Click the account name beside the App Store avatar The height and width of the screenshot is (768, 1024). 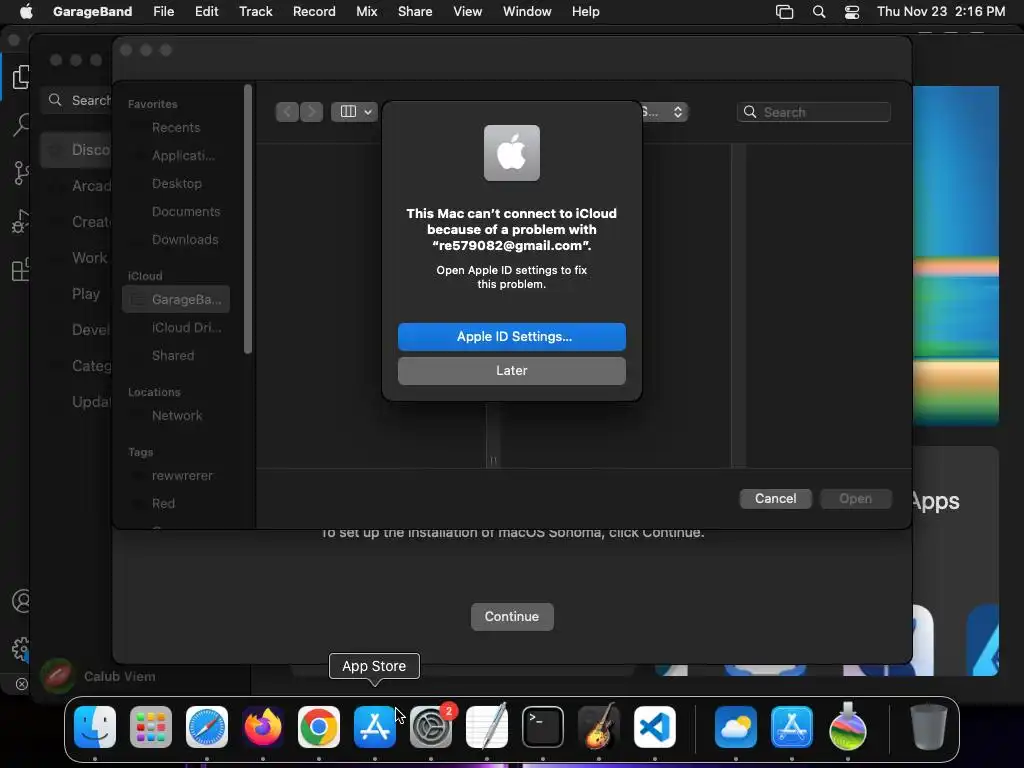pyautogui.click(x=120, y=677)
